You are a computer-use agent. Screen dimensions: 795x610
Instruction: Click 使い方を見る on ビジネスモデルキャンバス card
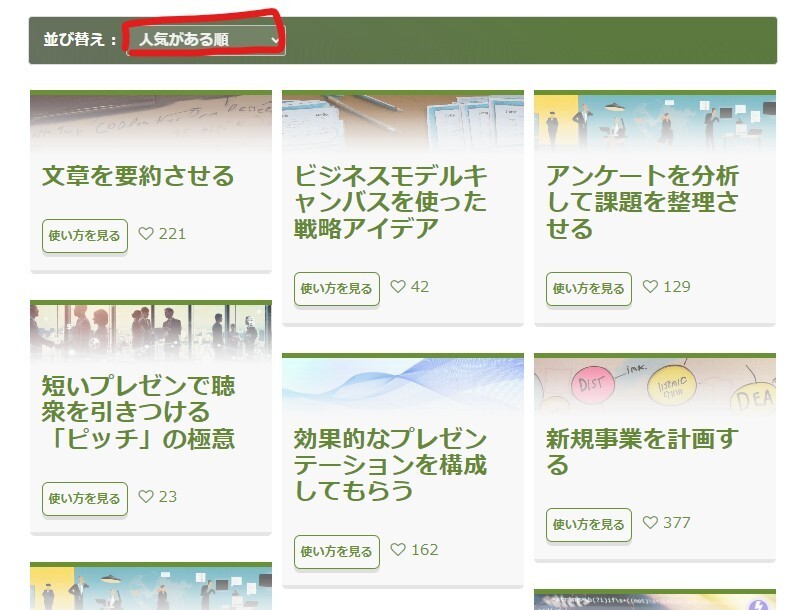tap(337, 289)
